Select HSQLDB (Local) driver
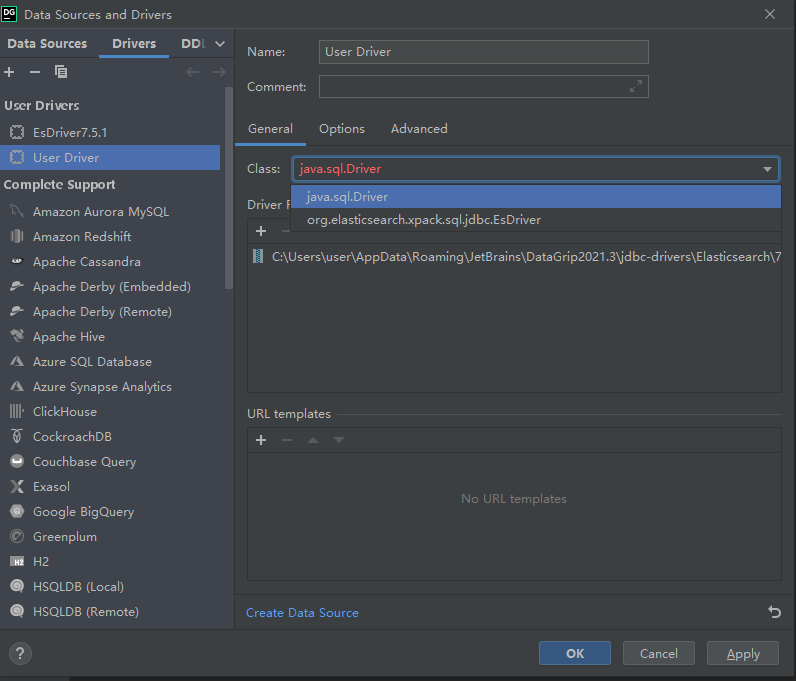796x681 pixels. click(110, 587)
